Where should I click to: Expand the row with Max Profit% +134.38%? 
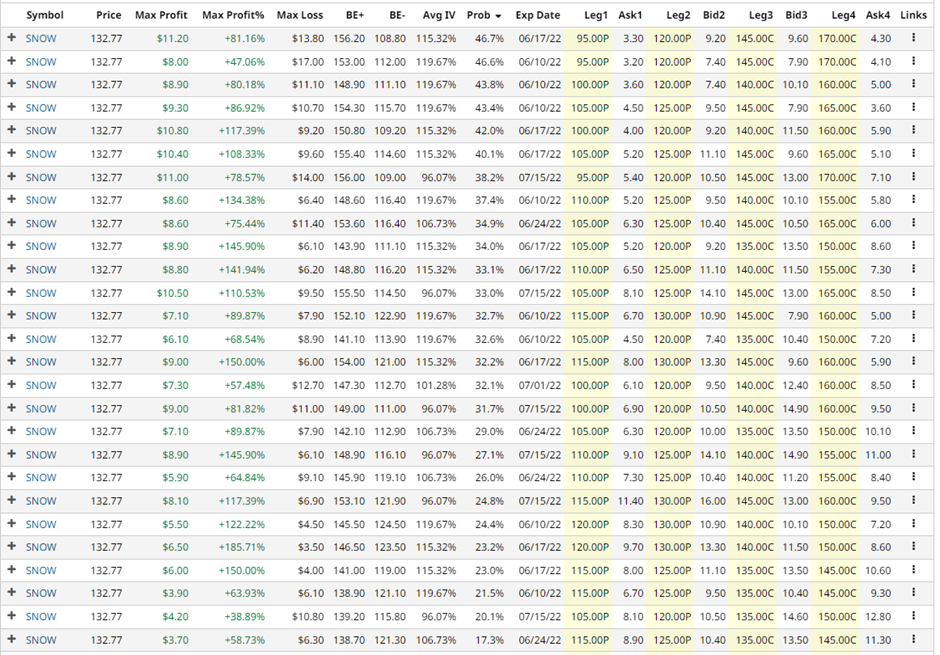pos(11,200)
